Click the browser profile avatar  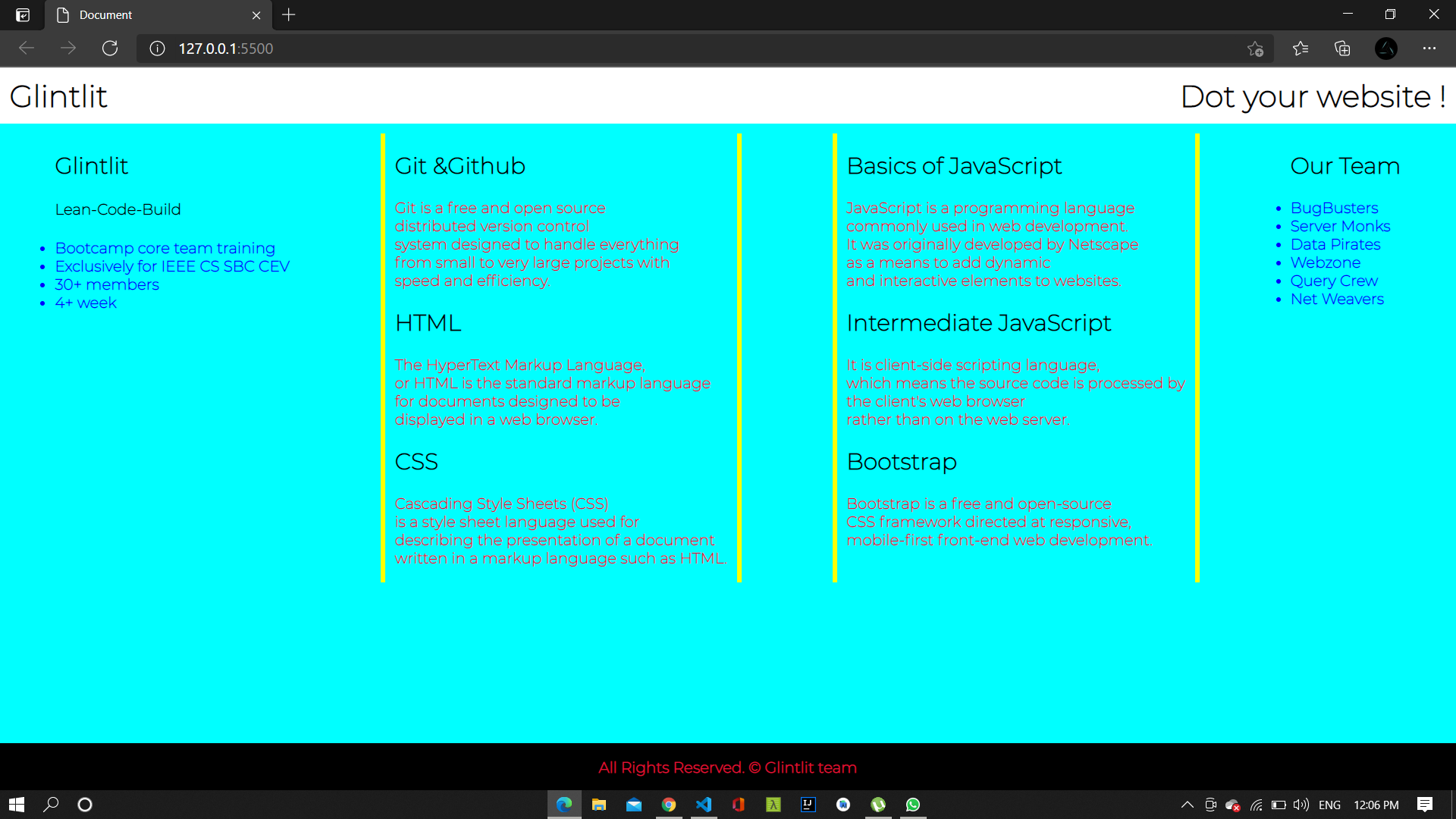1385,49
